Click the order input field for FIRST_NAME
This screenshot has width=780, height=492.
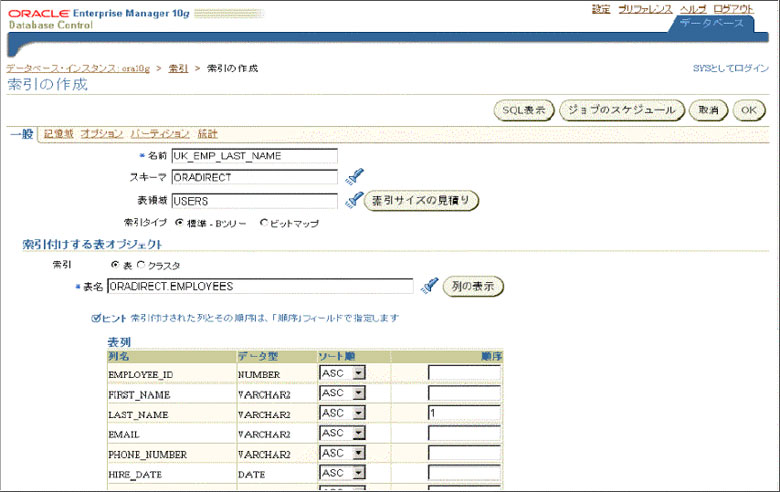tap(464, 393)
